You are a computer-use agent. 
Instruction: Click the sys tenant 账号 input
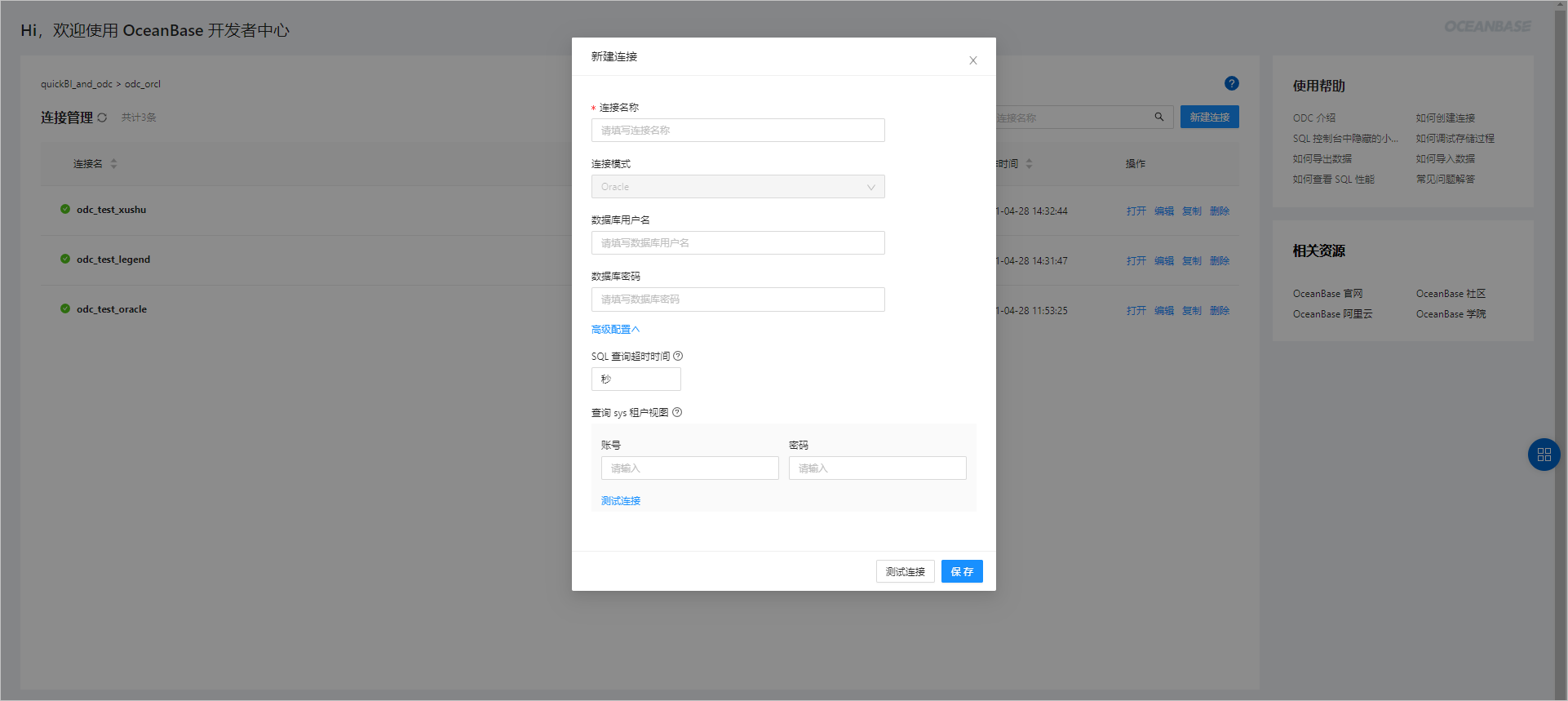coord(689,468)
